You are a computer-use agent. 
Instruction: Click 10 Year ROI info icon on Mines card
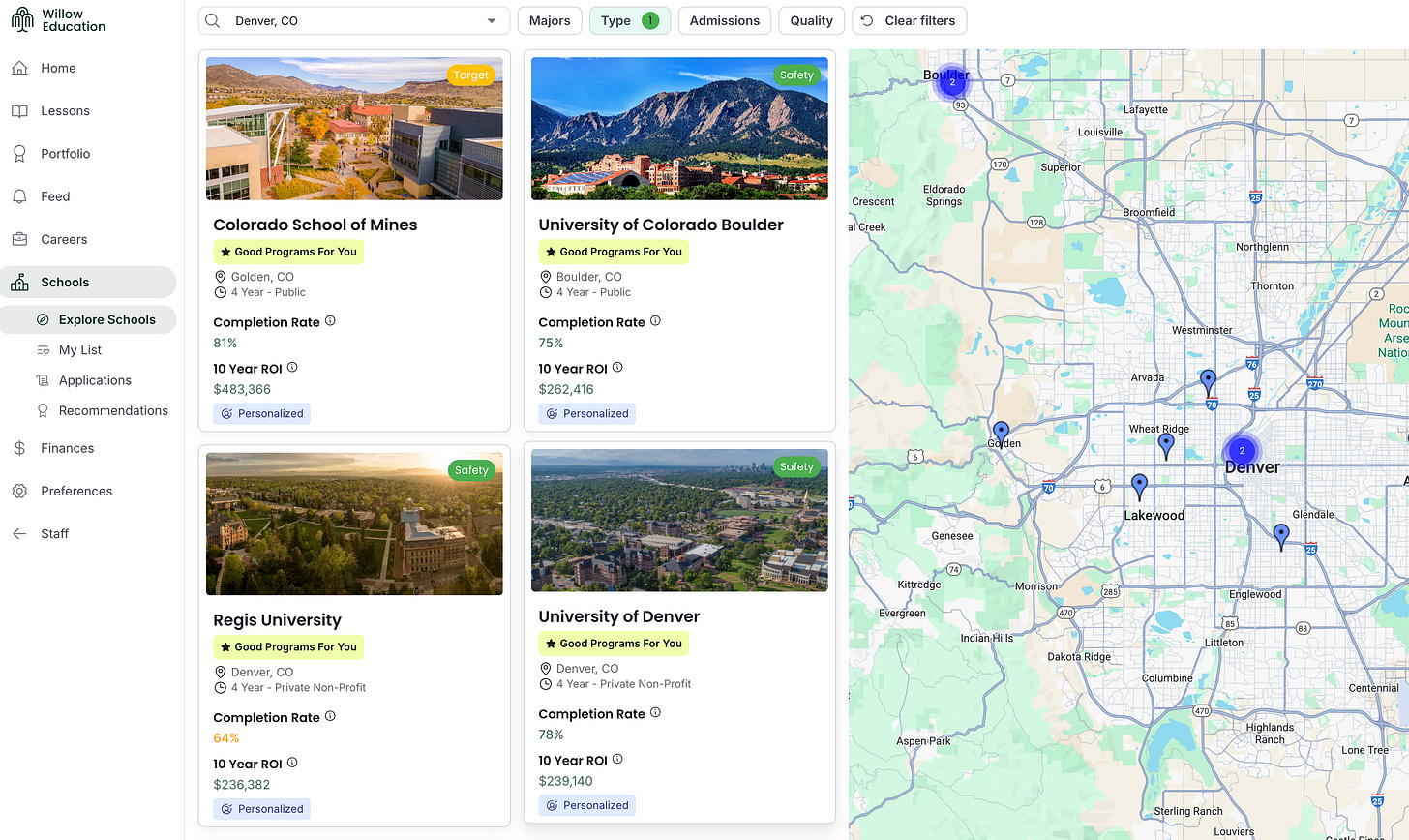[x=292, y=368]
